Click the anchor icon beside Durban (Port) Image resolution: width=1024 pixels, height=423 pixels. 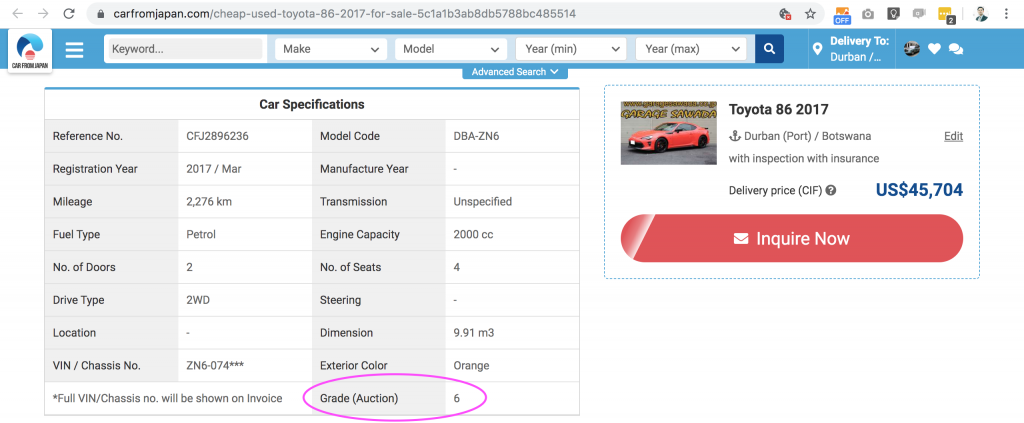coord(734,136)
